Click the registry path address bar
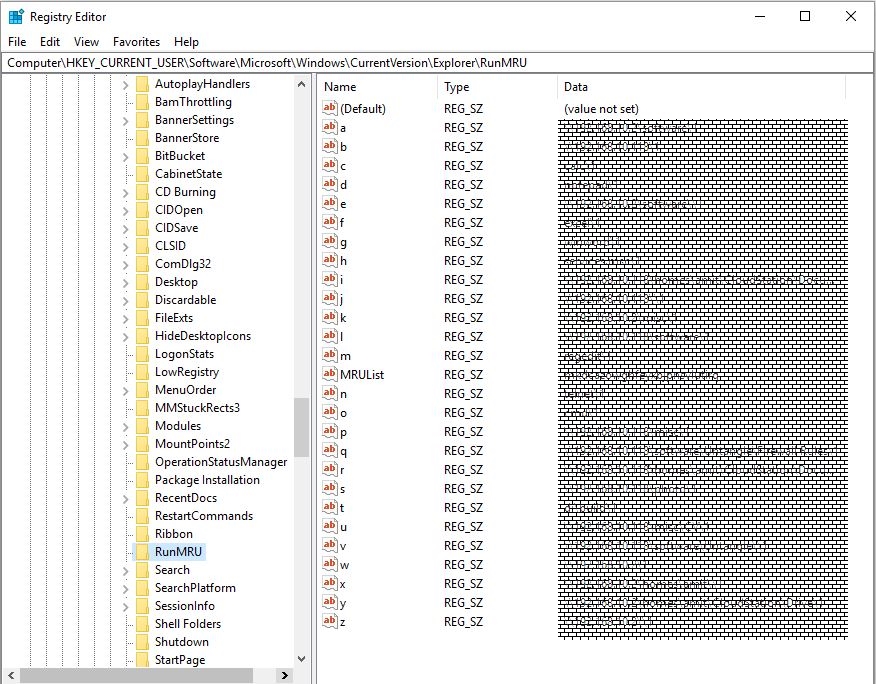876x684 pixels. tap(437, 63)
